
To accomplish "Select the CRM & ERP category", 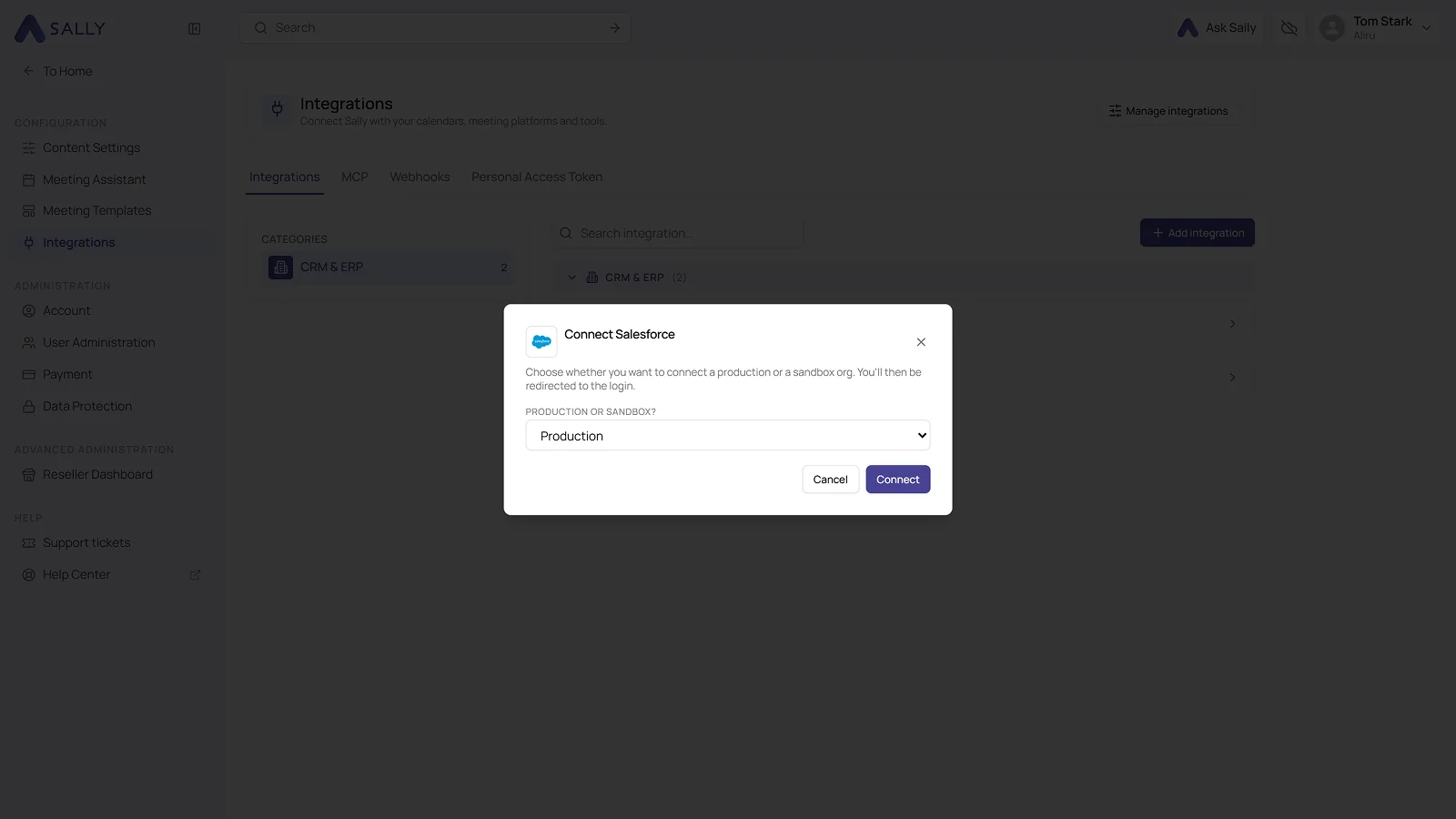I will tap(389, 268).
